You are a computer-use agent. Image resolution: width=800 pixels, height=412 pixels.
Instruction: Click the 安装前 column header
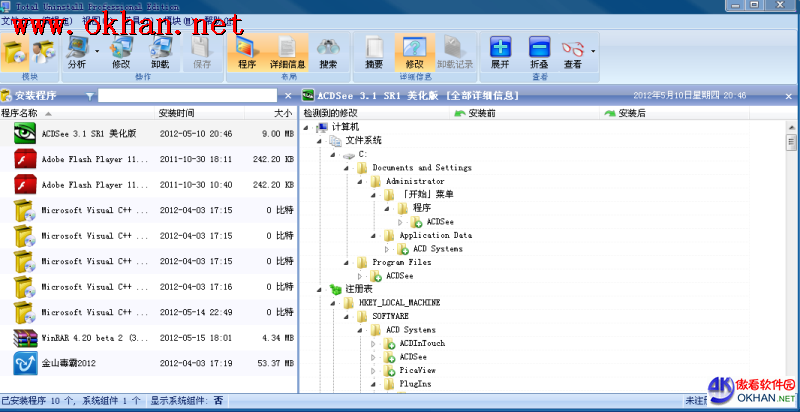pos(525,113)
